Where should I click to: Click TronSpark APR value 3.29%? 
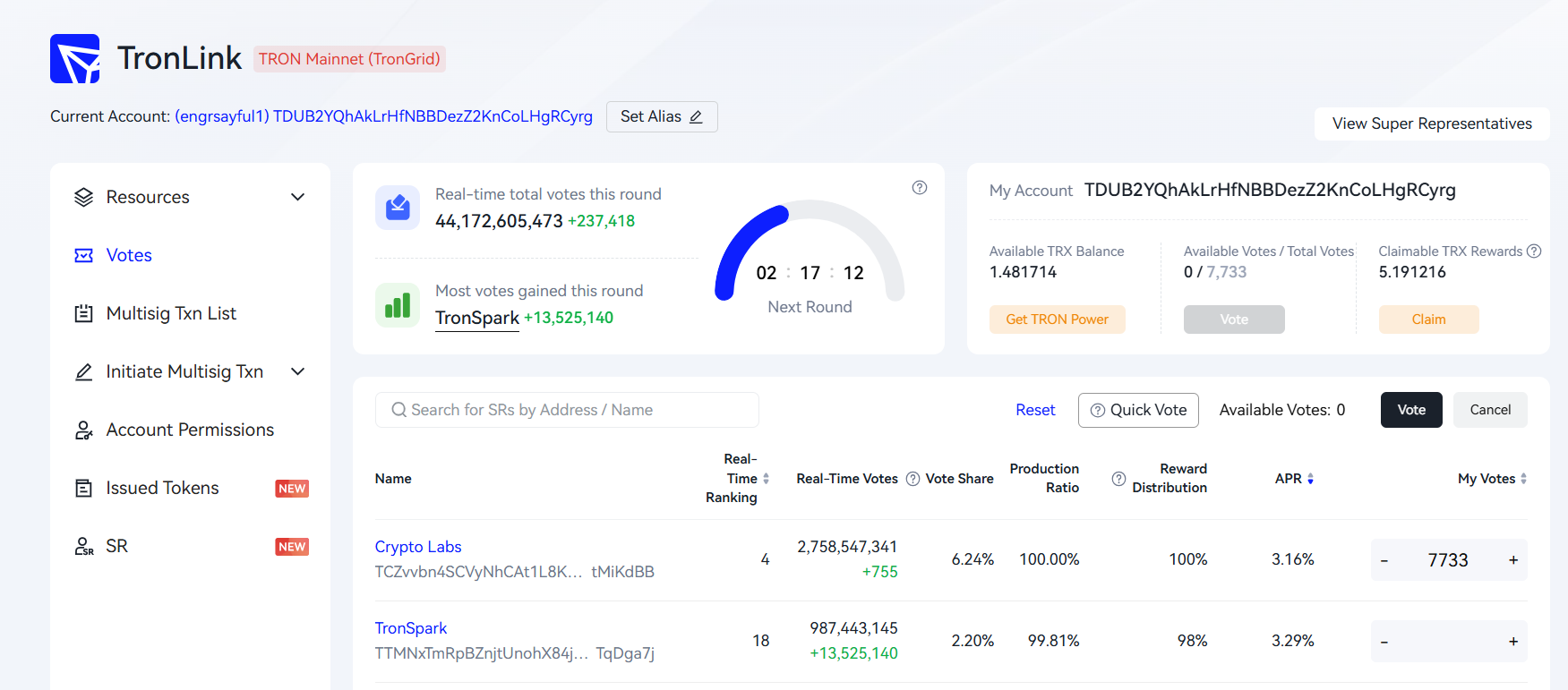tap(1293, 641)
